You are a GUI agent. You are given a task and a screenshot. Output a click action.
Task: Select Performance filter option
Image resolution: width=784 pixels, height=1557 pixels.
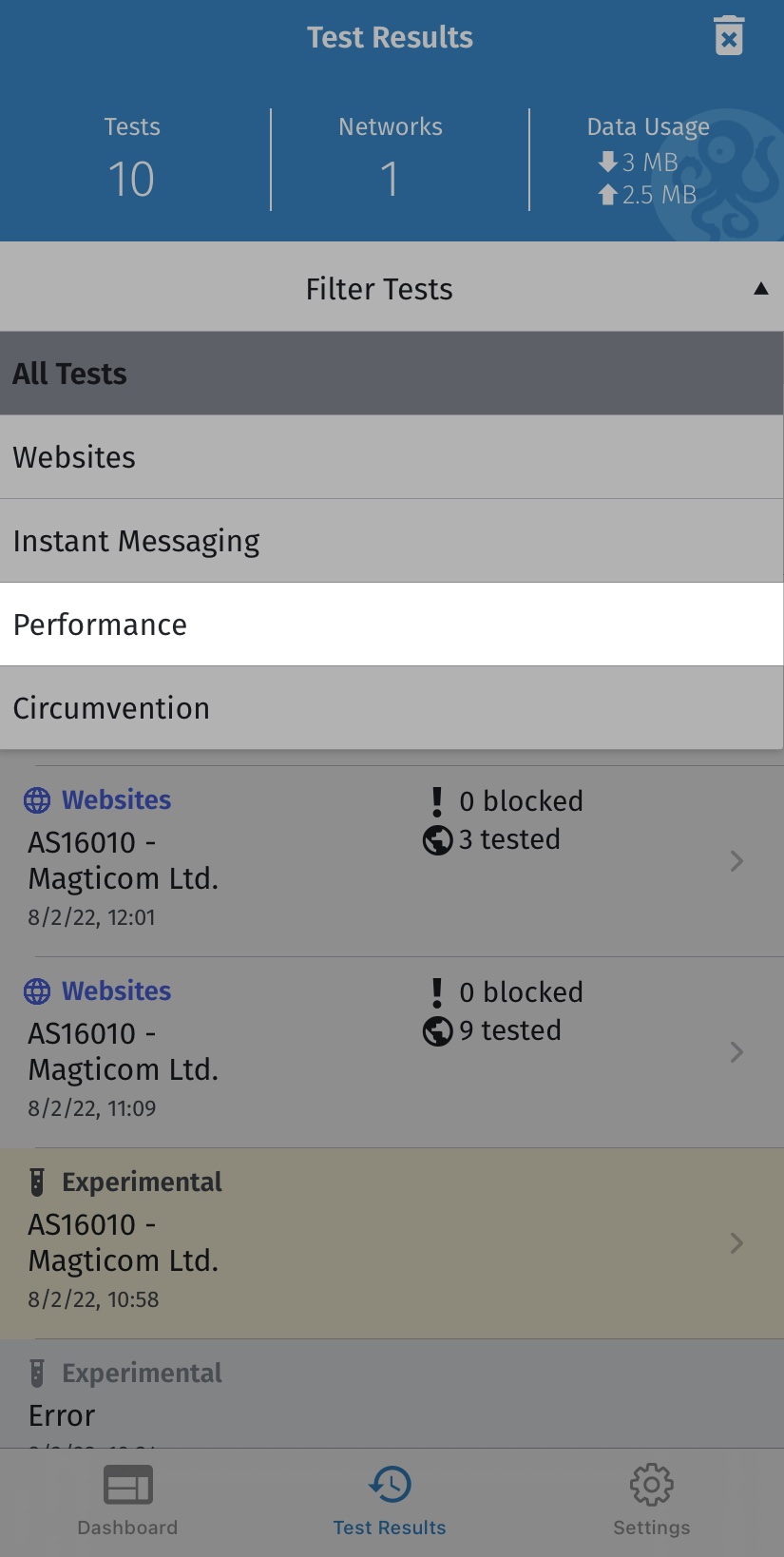(x=392, y=625)
